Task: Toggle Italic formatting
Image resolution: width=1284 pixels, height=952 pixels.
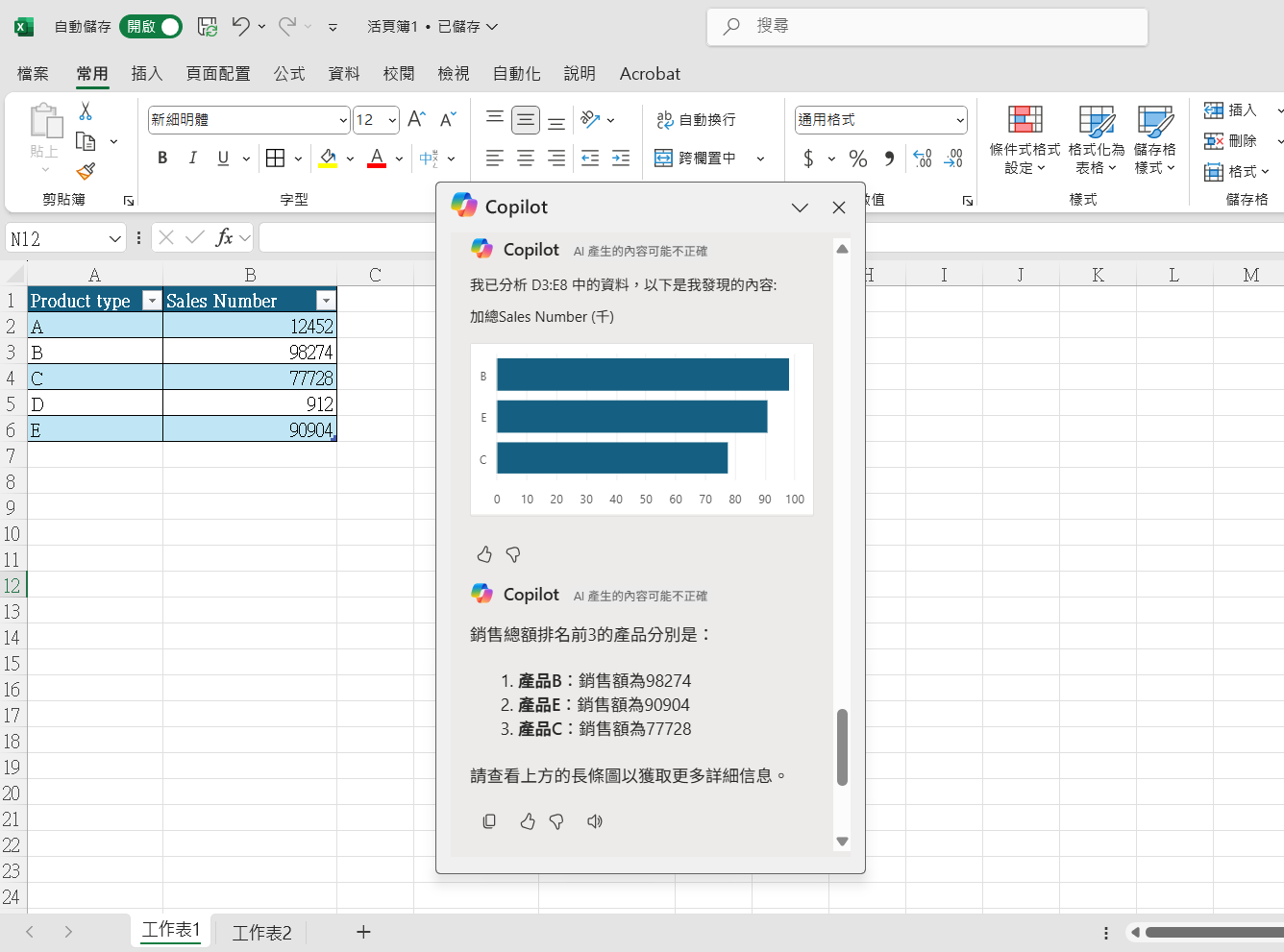Action: click(192, 158)
